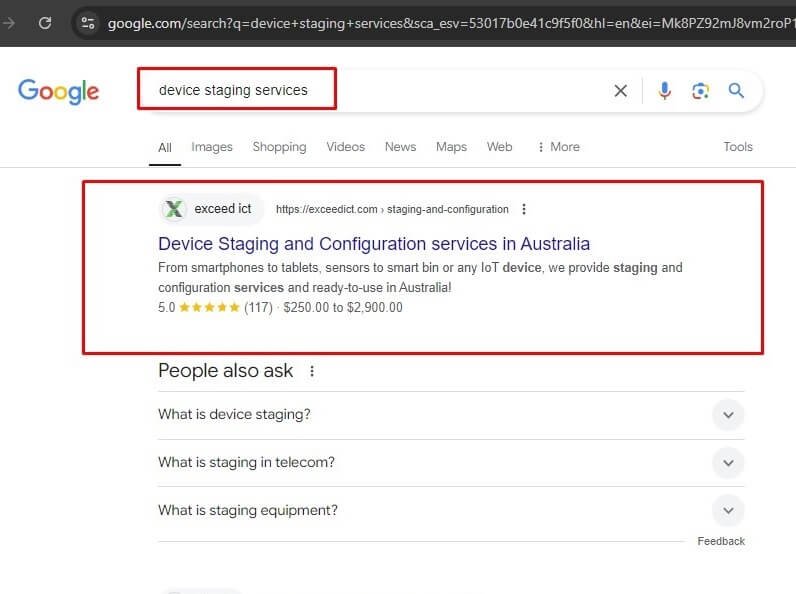
Task: Open three-dot menu beside exceedict result URL
Action: [524, 209]
